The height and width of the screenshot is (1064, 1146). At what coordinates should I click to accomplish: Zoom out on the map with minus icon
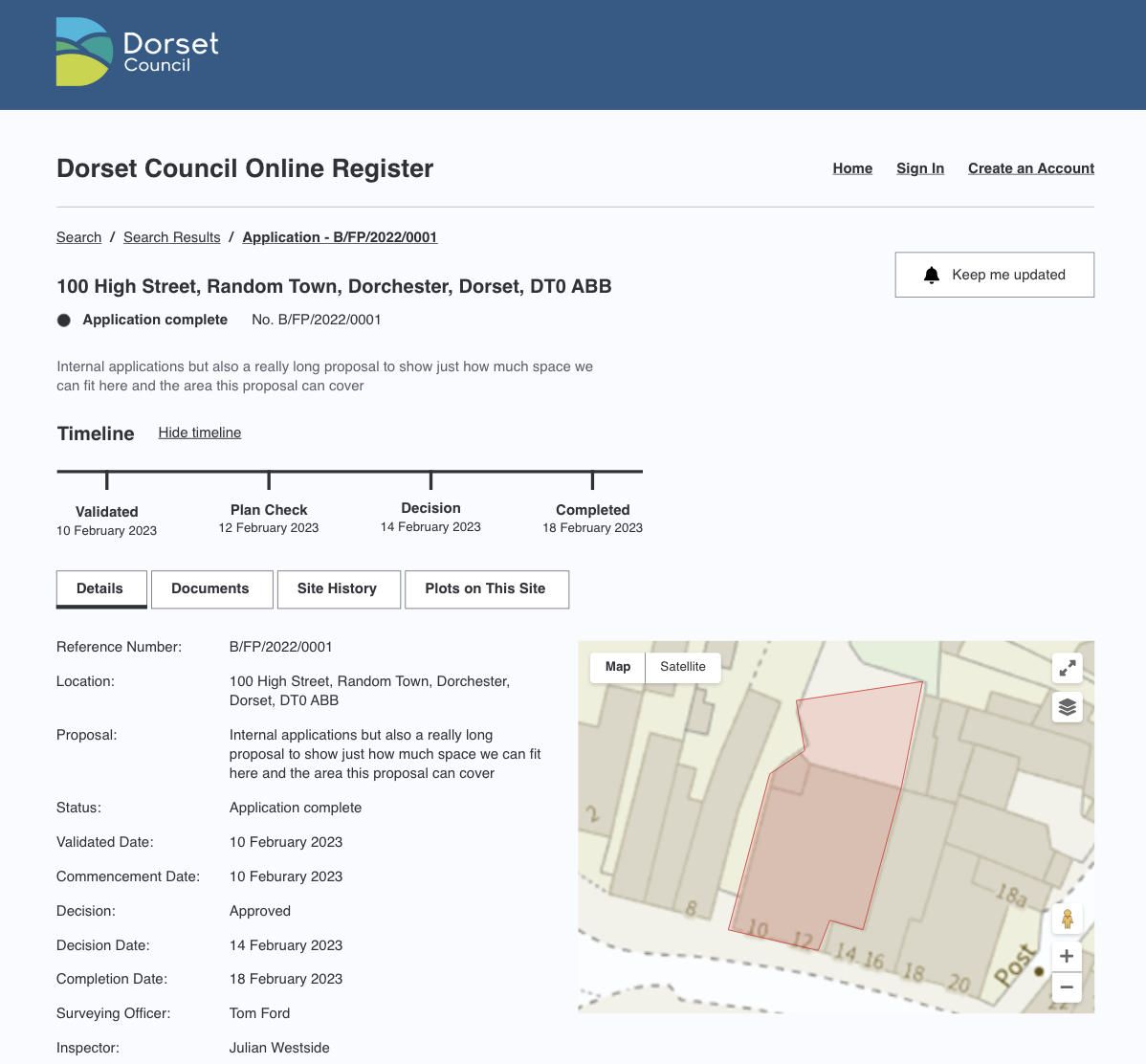pyautogui.click(x=1067, y=986)
